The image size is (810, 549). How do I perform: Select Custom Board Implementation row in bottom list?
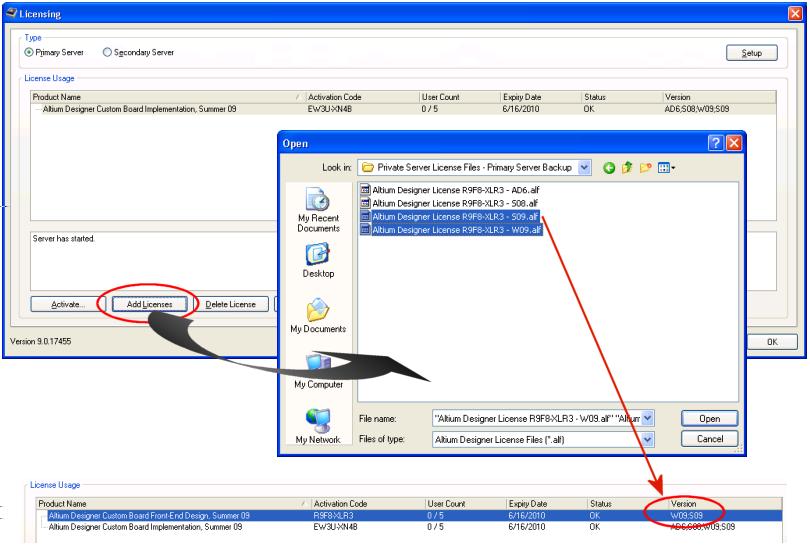click(x=414, y=527)
